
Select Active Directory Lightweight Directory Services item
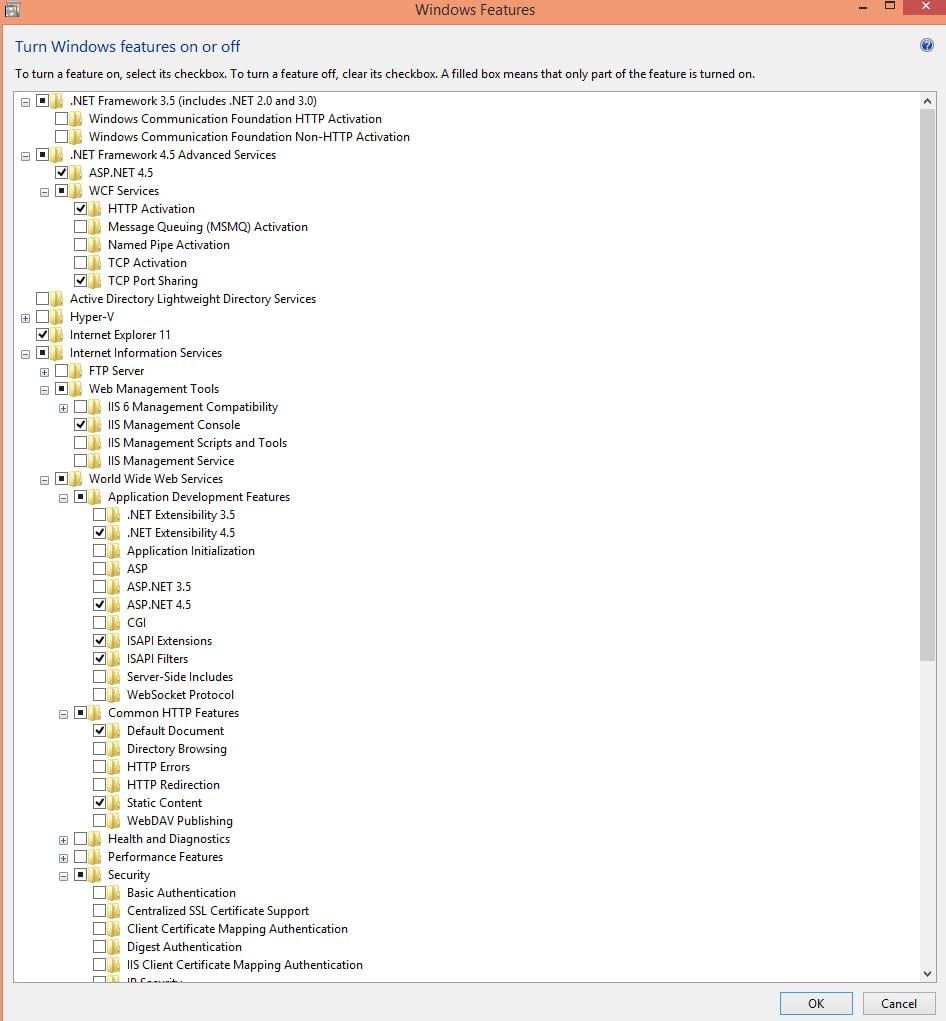pyautogui.click(x=192, y=299)
